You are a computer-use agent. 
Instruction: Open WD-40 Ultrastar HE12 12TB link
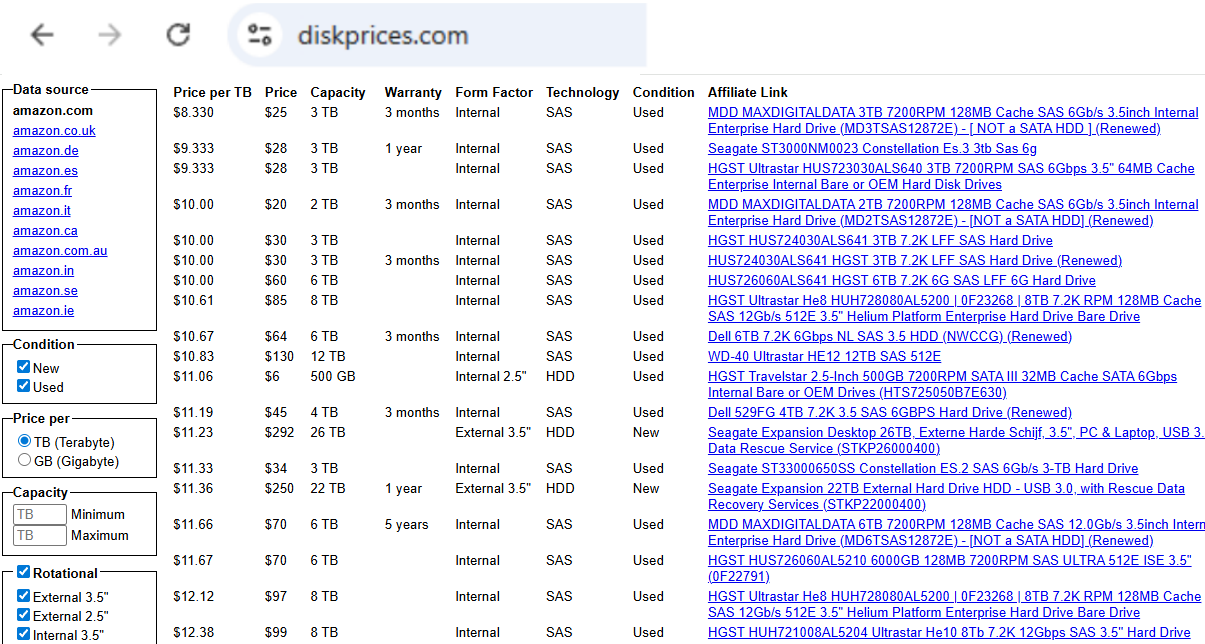pos(824,356)
